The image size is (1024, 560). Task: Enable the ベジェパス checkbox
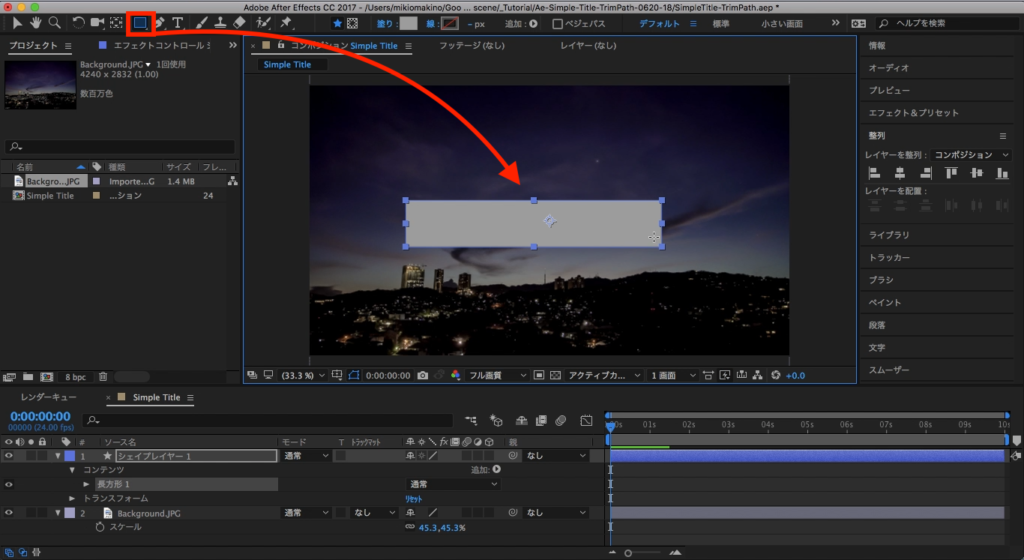(558, 23)
